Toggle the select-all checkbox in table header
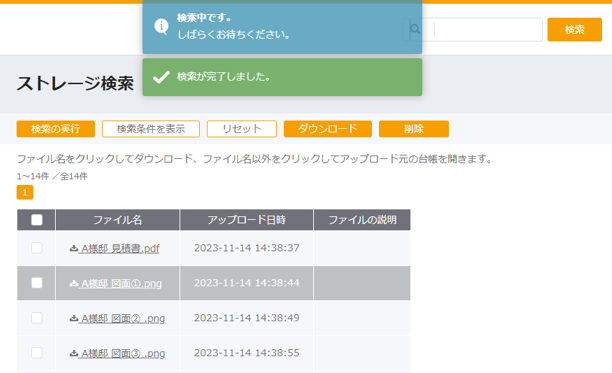This screenshot has width=612, height=373. tap(37, 220)
